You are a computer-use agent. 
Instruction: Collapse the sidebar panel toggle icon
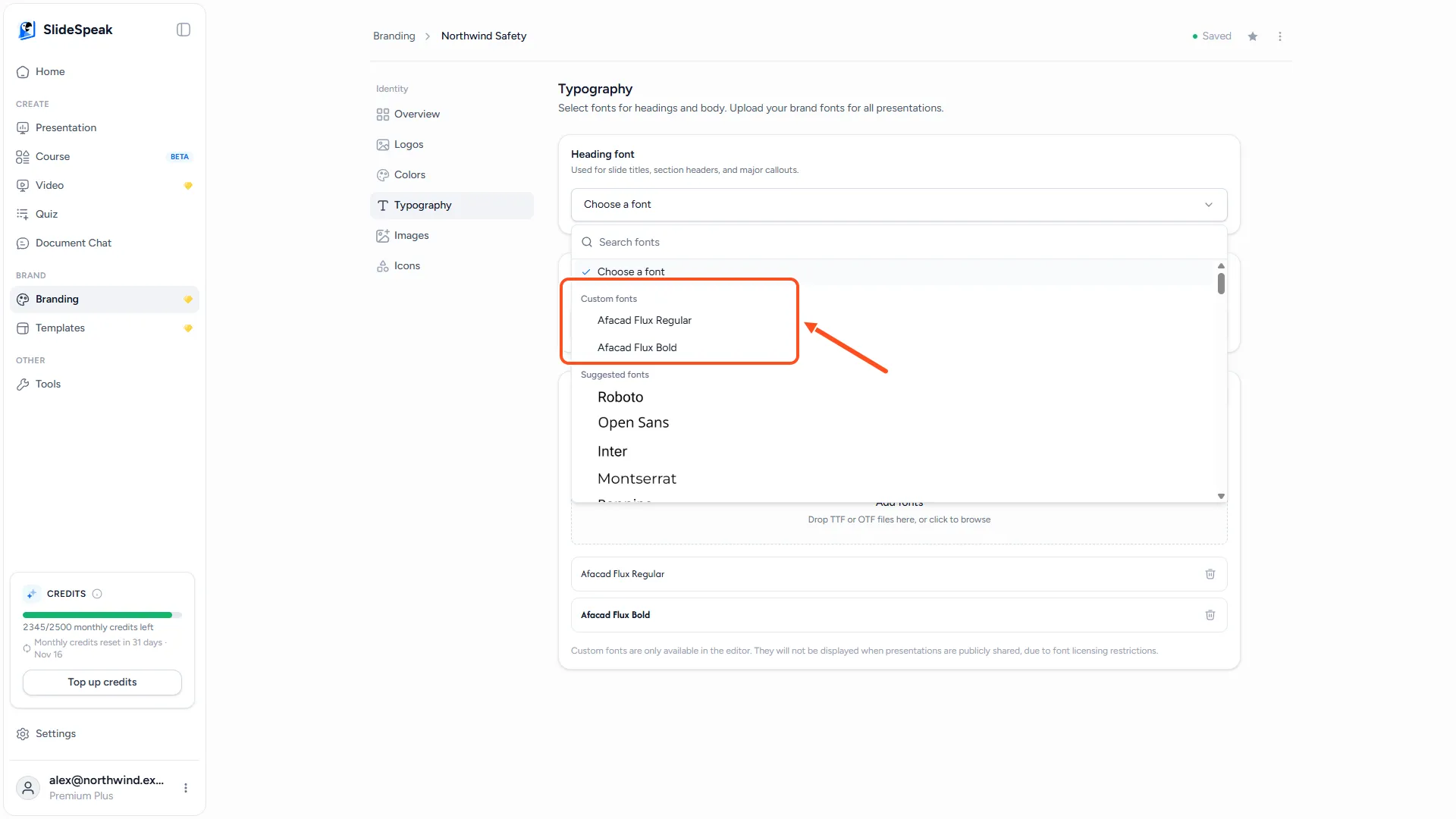pos(184,30)
